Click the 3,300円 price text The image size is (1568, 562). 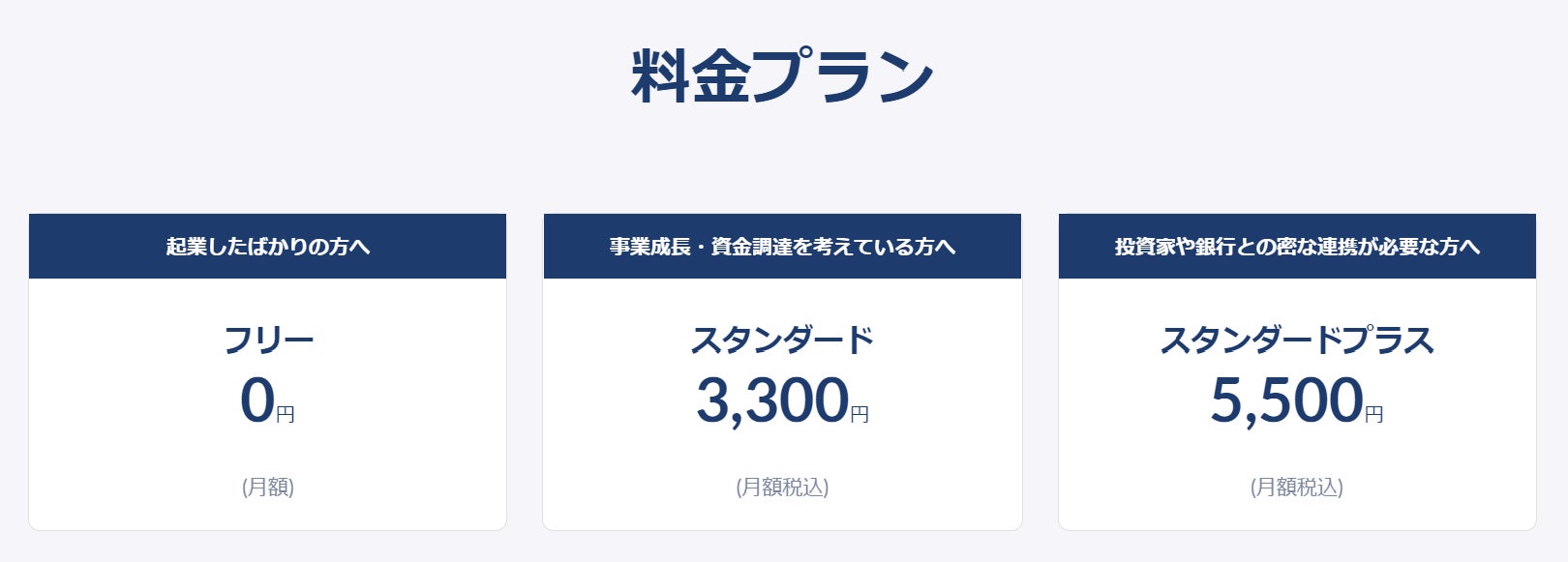click(771, 400)
